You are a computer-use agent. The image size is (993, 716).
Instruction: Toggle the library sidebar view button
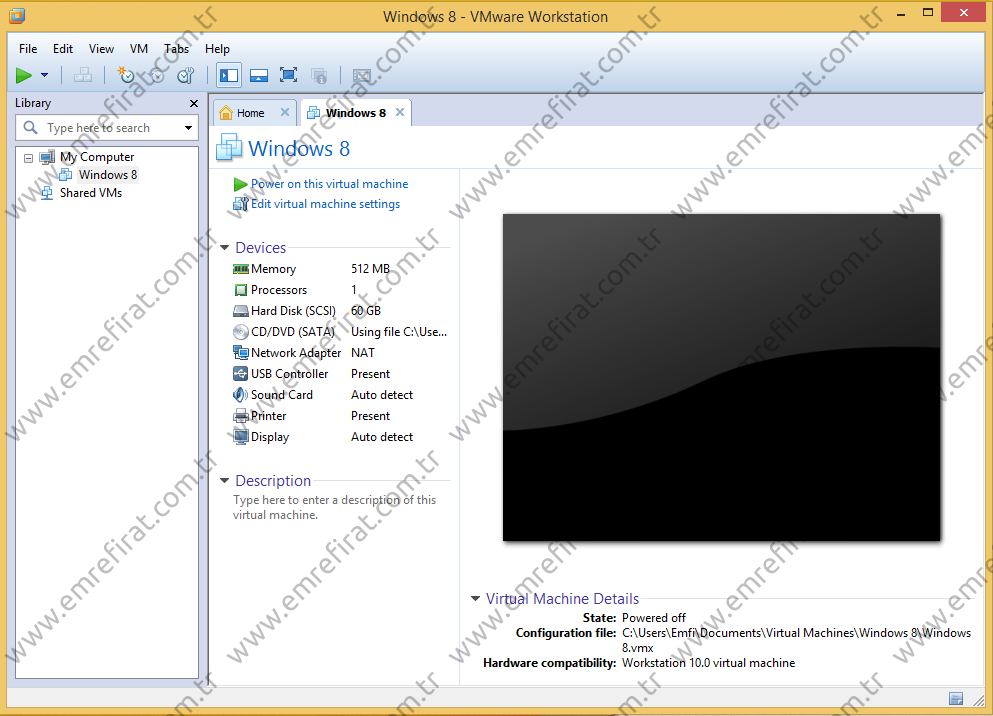tap(229, 75)
